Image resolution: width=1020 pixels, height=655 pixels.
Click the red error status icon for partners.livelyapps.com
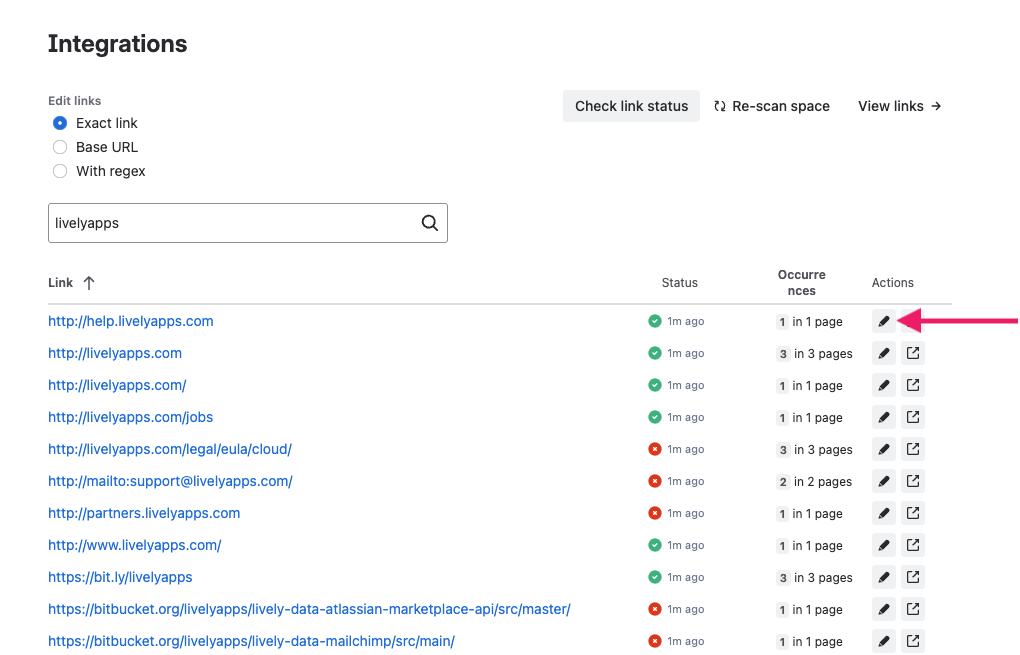pyautogui.click(x=654, y=513)
